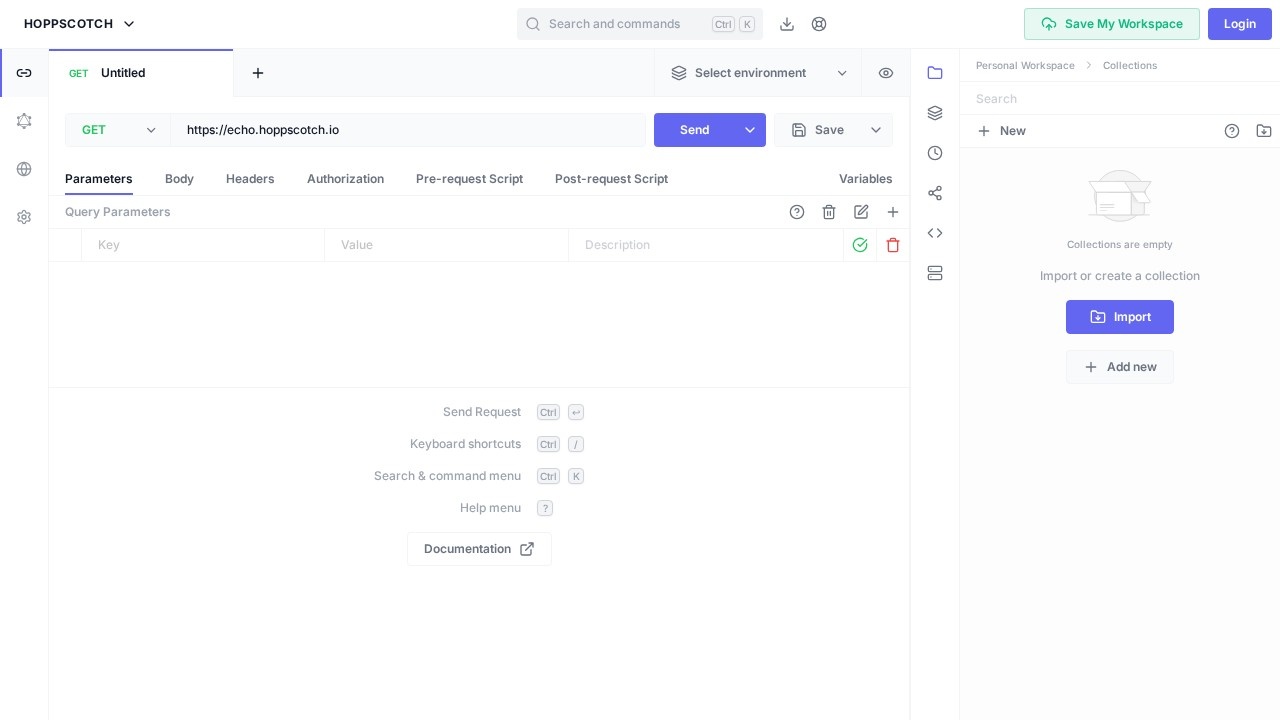The width and height of the screenshot is (1280, 720).
Task: Focus the collections Search field
Action: point(1120,99)
